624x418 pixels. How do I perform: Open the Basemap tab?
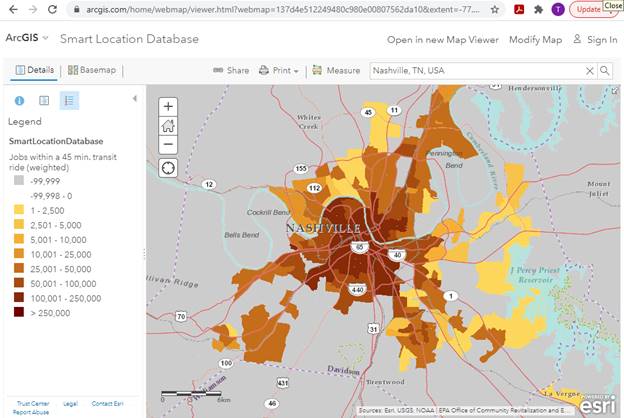point(92,70)
